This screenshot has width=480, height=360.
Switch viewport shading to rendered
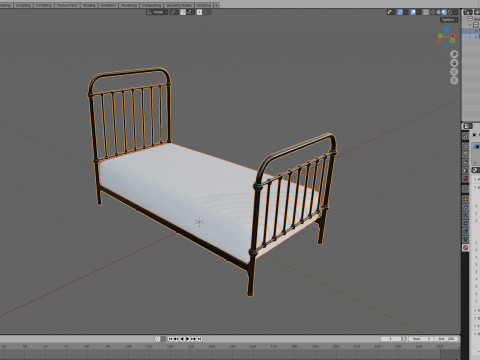450,12
